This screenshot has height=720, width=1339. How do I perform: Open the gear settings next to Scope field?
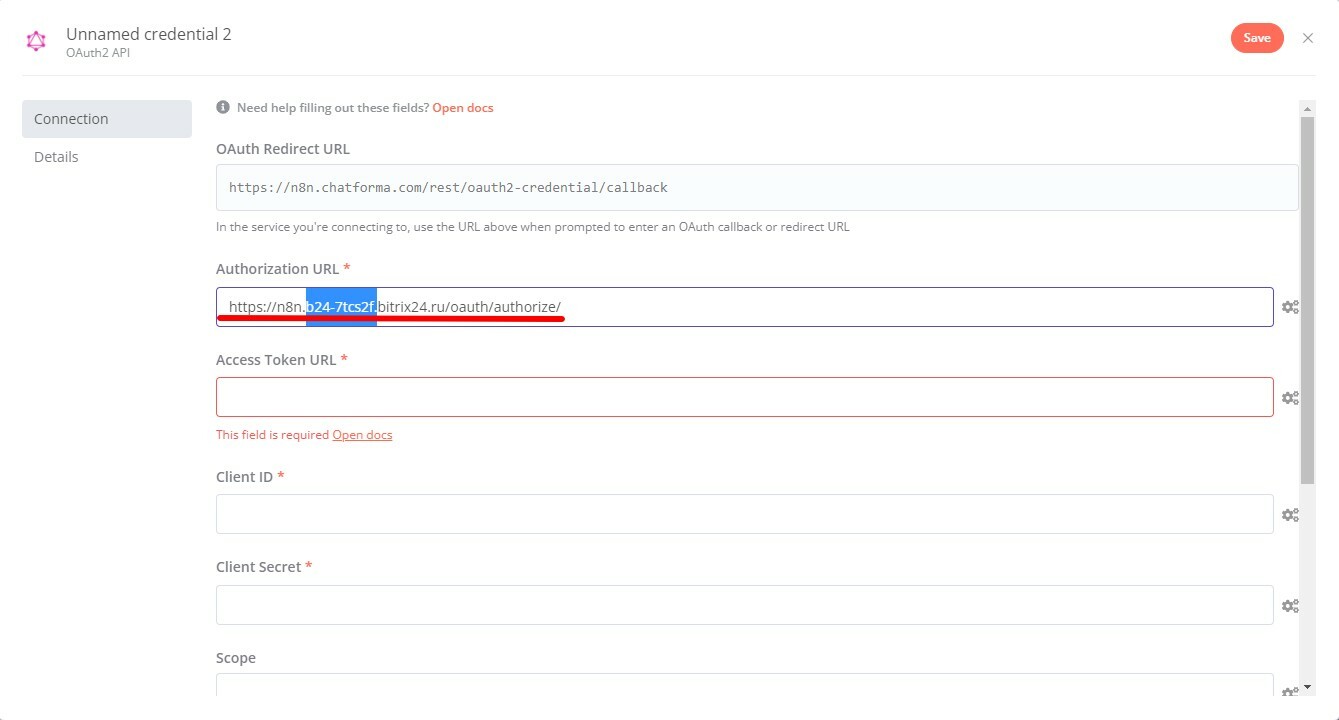[x=1290, y=688]
